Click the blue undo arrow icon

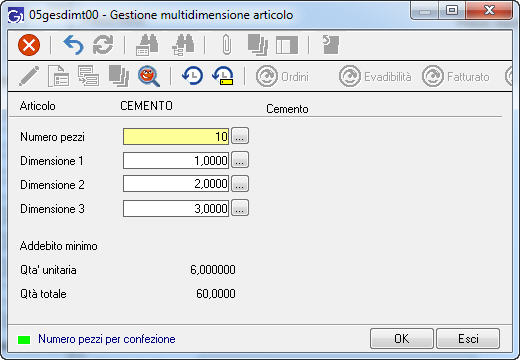click(x=73, y=45)
